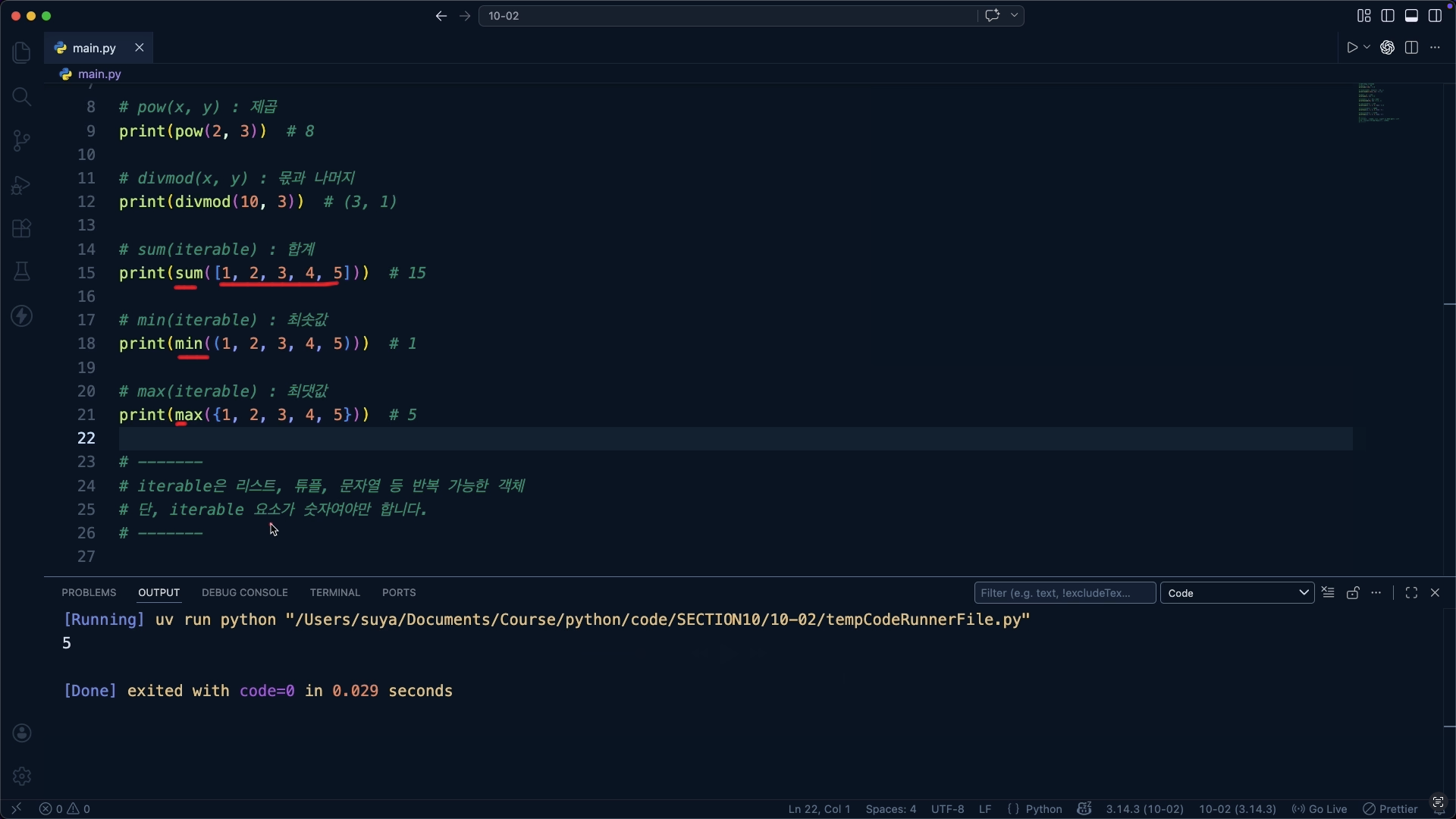Click the Run Code play button

point(1351,48)
